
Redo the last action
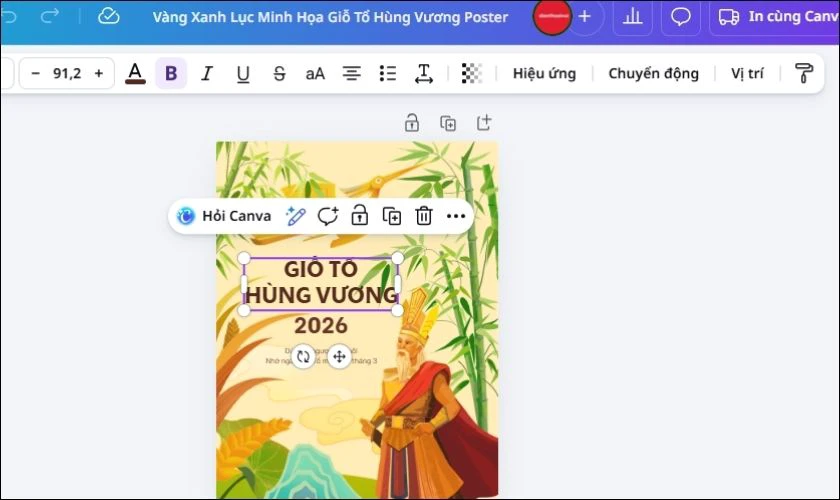49,17
